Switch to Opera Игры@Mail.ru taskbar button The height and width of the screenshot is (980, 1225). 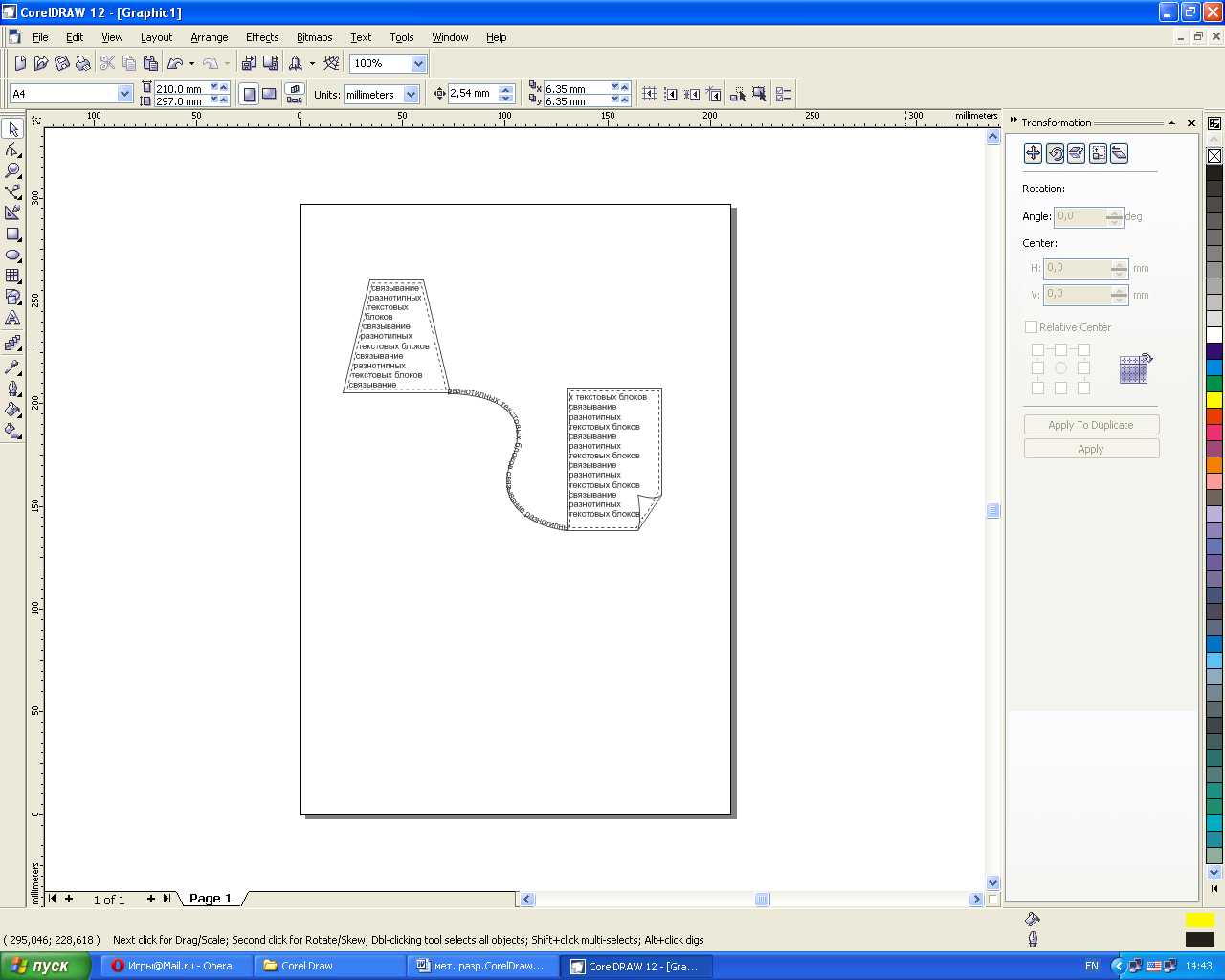pyautogui.click(x=175, y=966)
